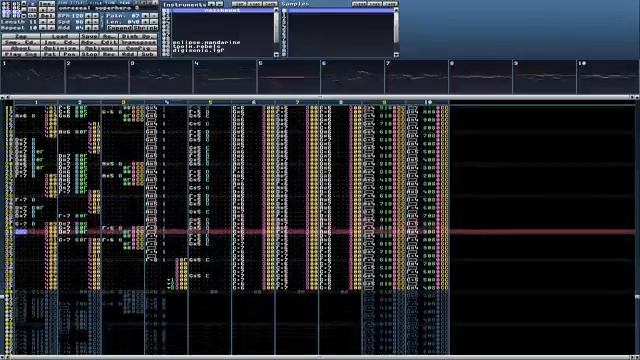640x360 pixels.
Task: Click Pos to play from position
Action: pyautogui.click(x=70, y=54)
